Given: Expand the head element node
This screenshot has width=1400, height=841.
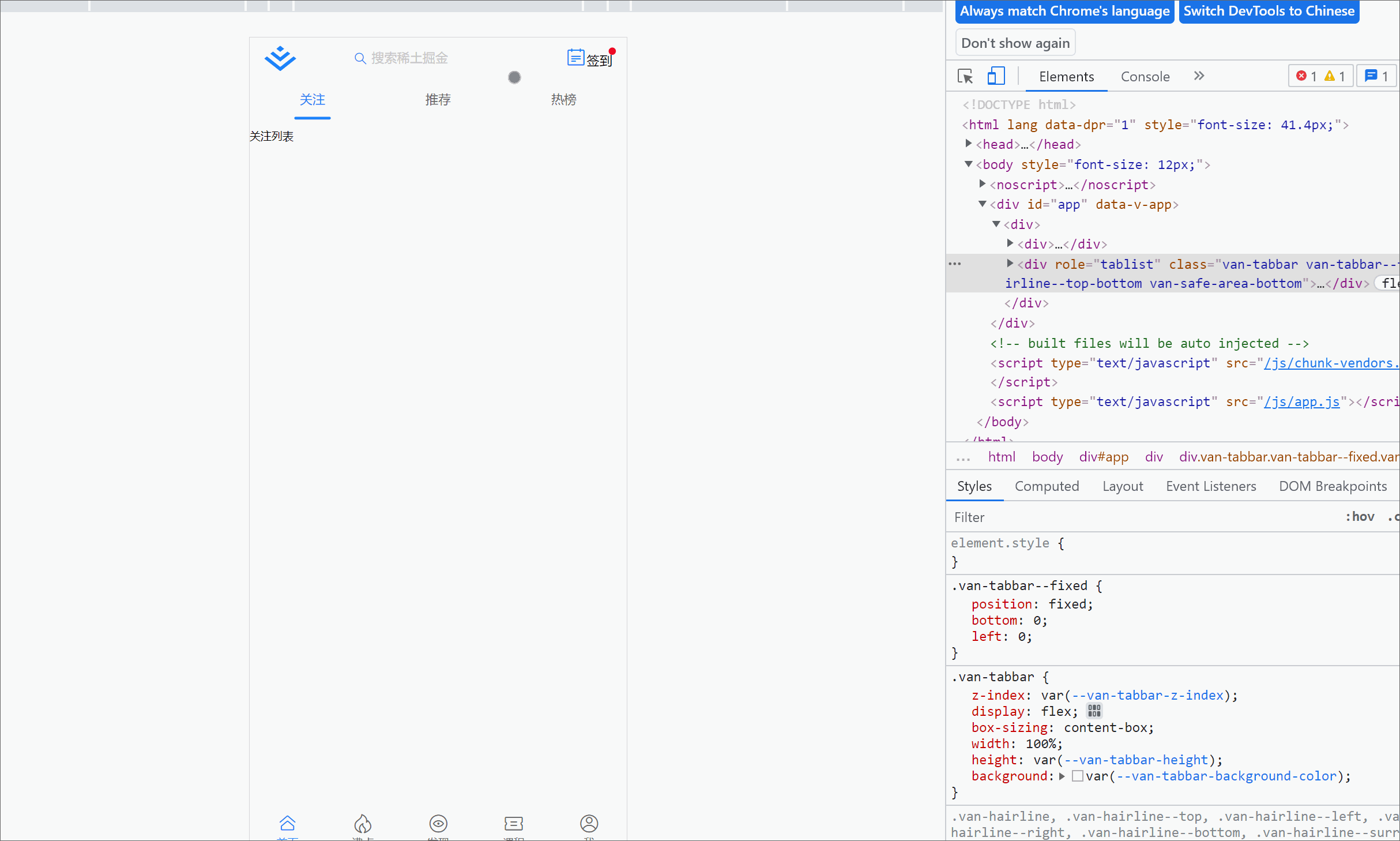Looking at the screenshot, I should pos(969,143).
